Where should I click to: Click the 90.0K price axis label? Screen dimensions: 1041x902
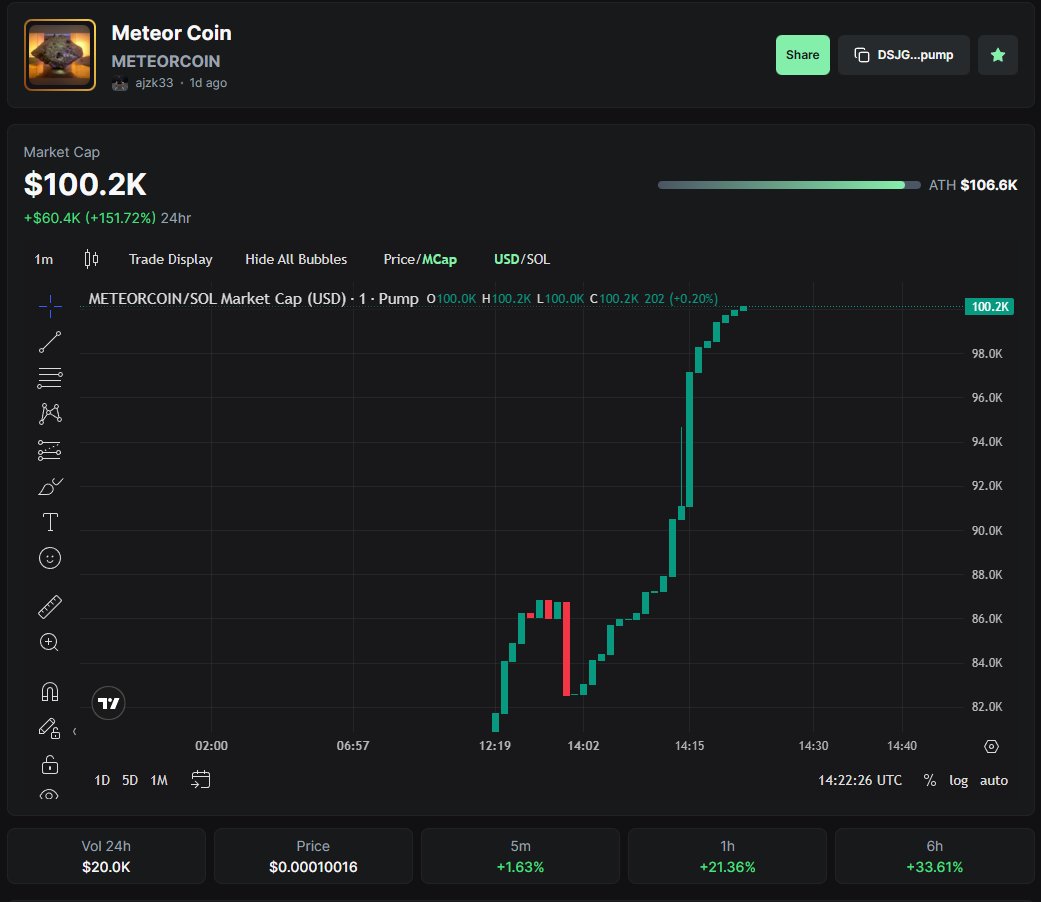[x=987, y=530]
